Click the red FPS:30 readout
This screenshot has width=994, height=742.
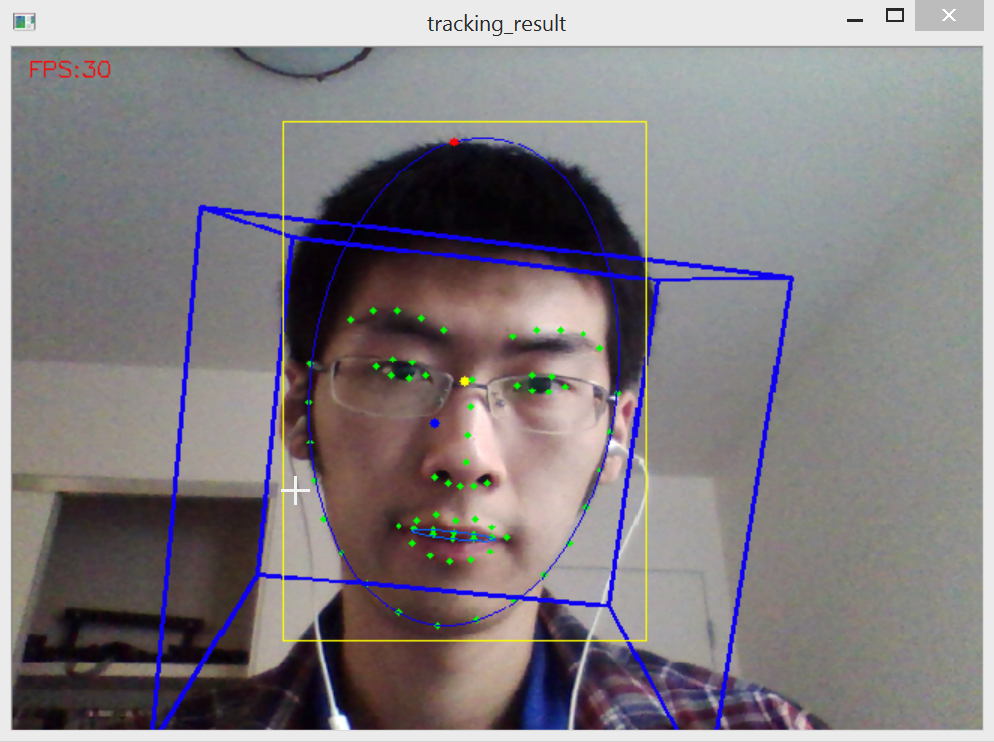[70, 69]
